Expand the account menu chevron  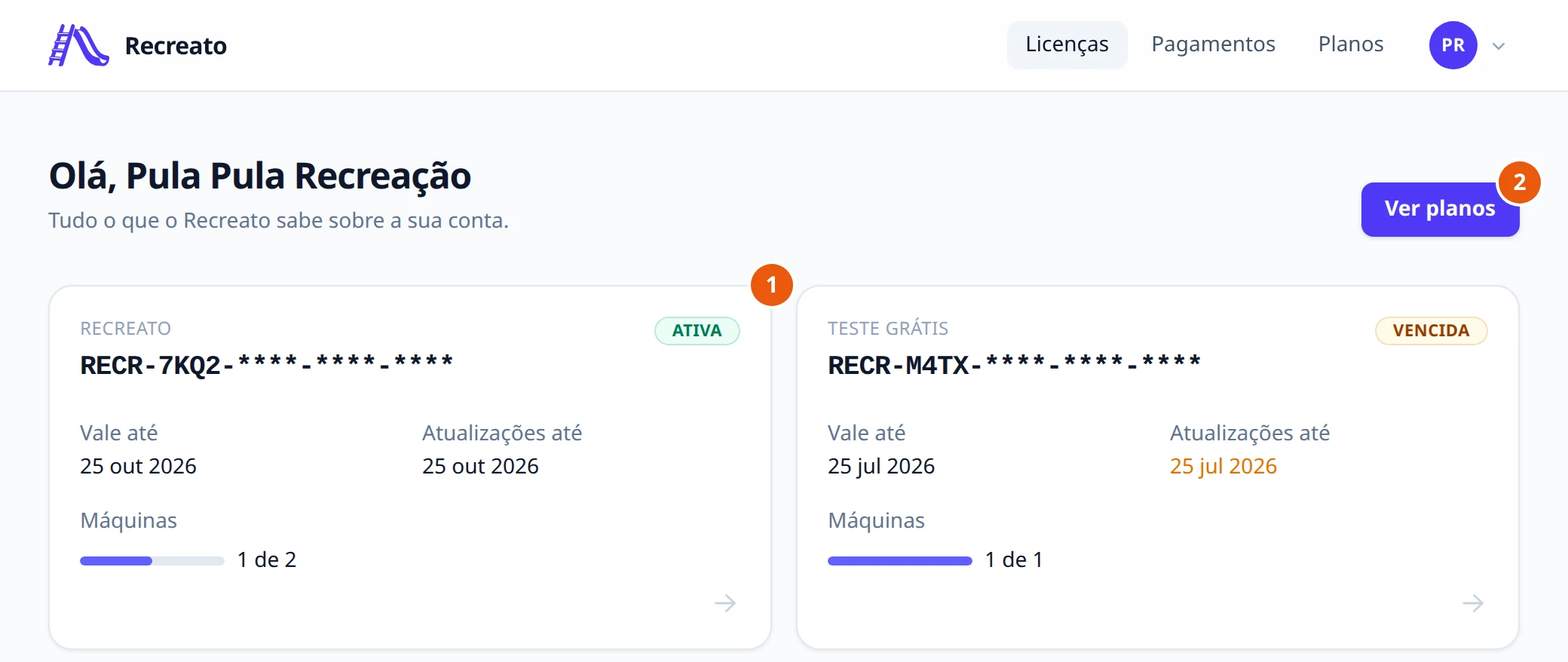pos(1499,46)
